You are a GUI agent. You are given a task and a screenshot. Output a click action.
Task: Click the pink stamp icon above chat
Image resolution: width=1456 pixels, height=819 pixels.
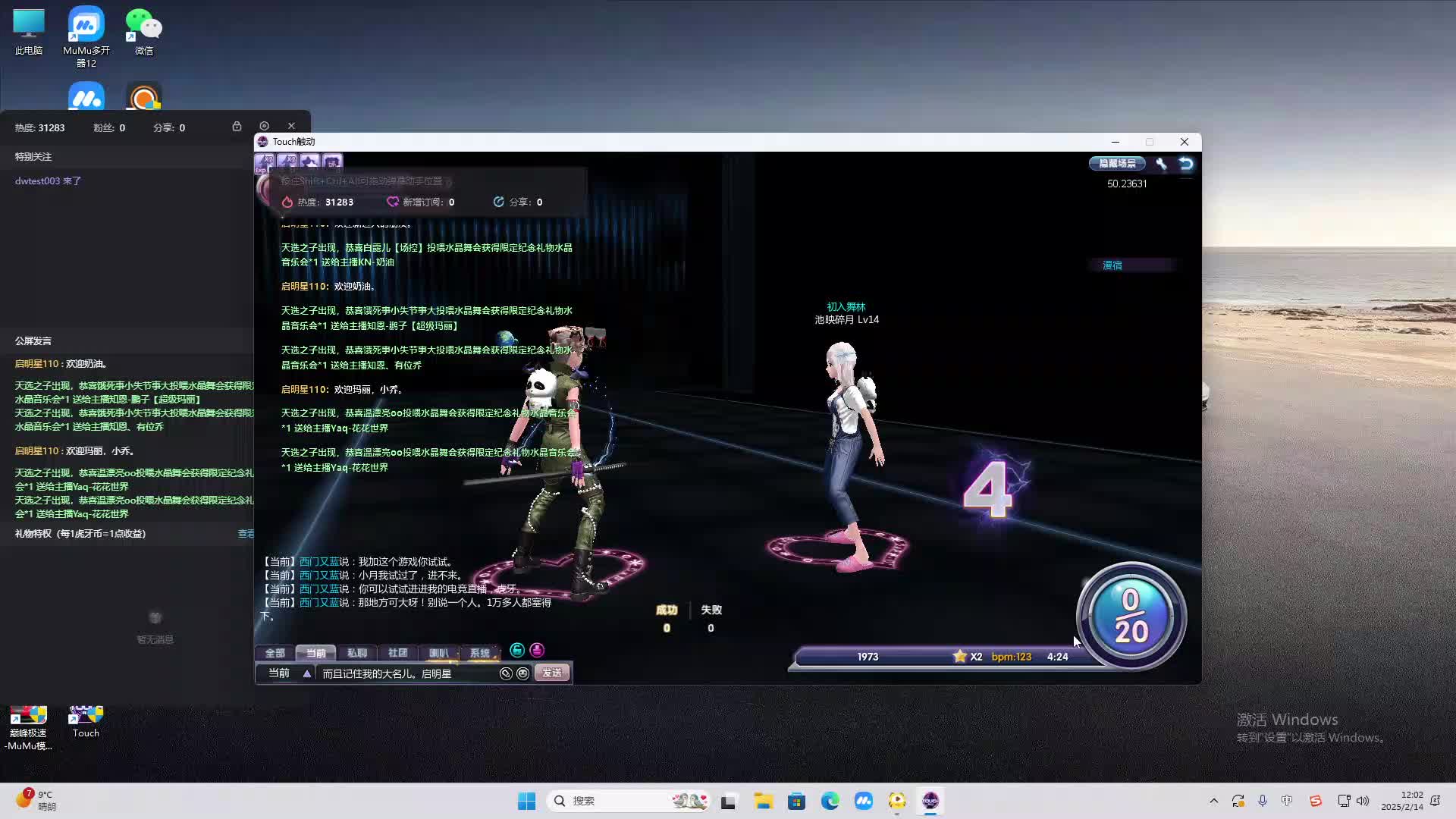[x=537, y=651]
